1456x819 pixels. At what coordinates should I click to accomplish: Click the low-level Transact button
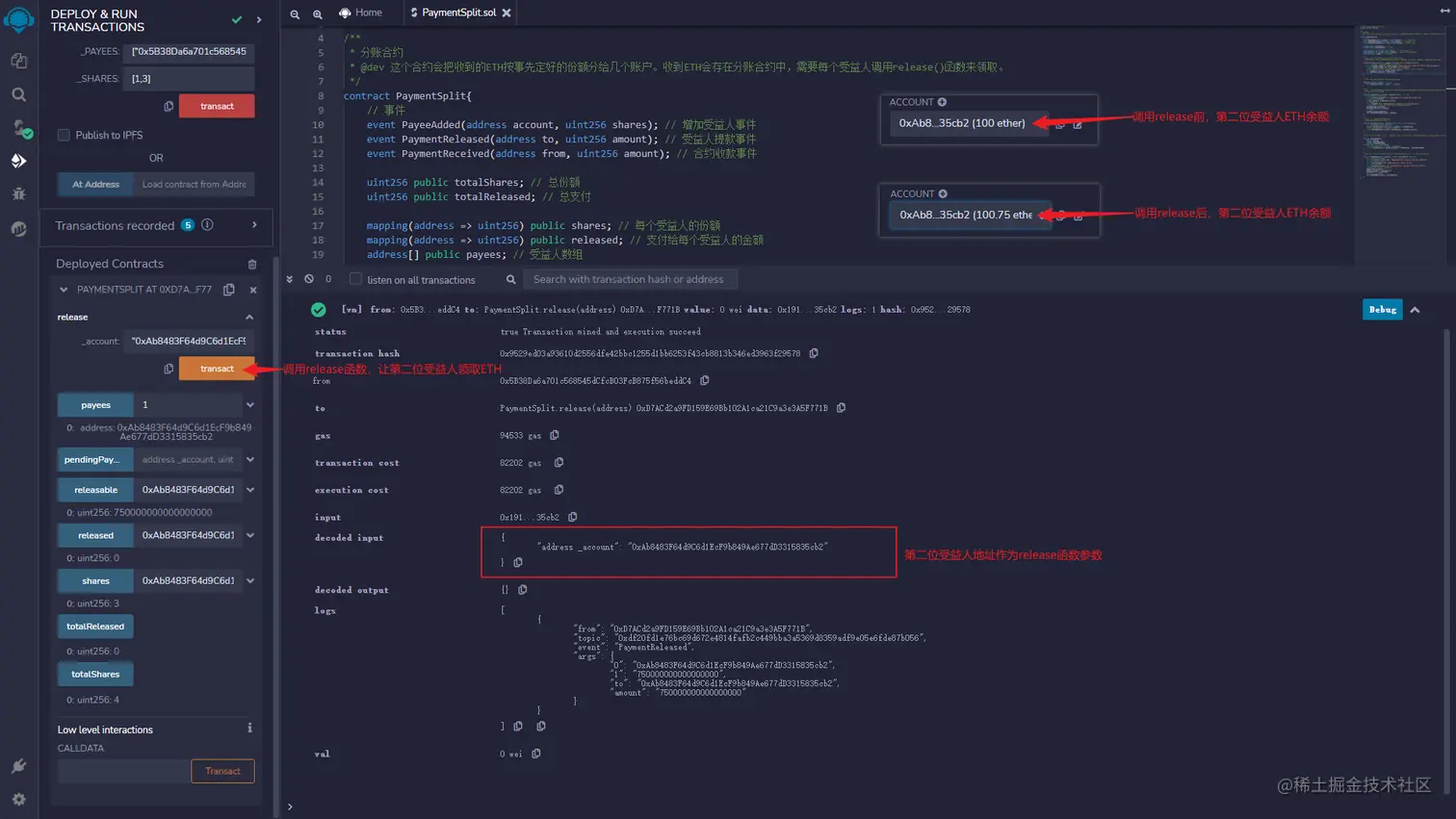[x=222, y=771]
